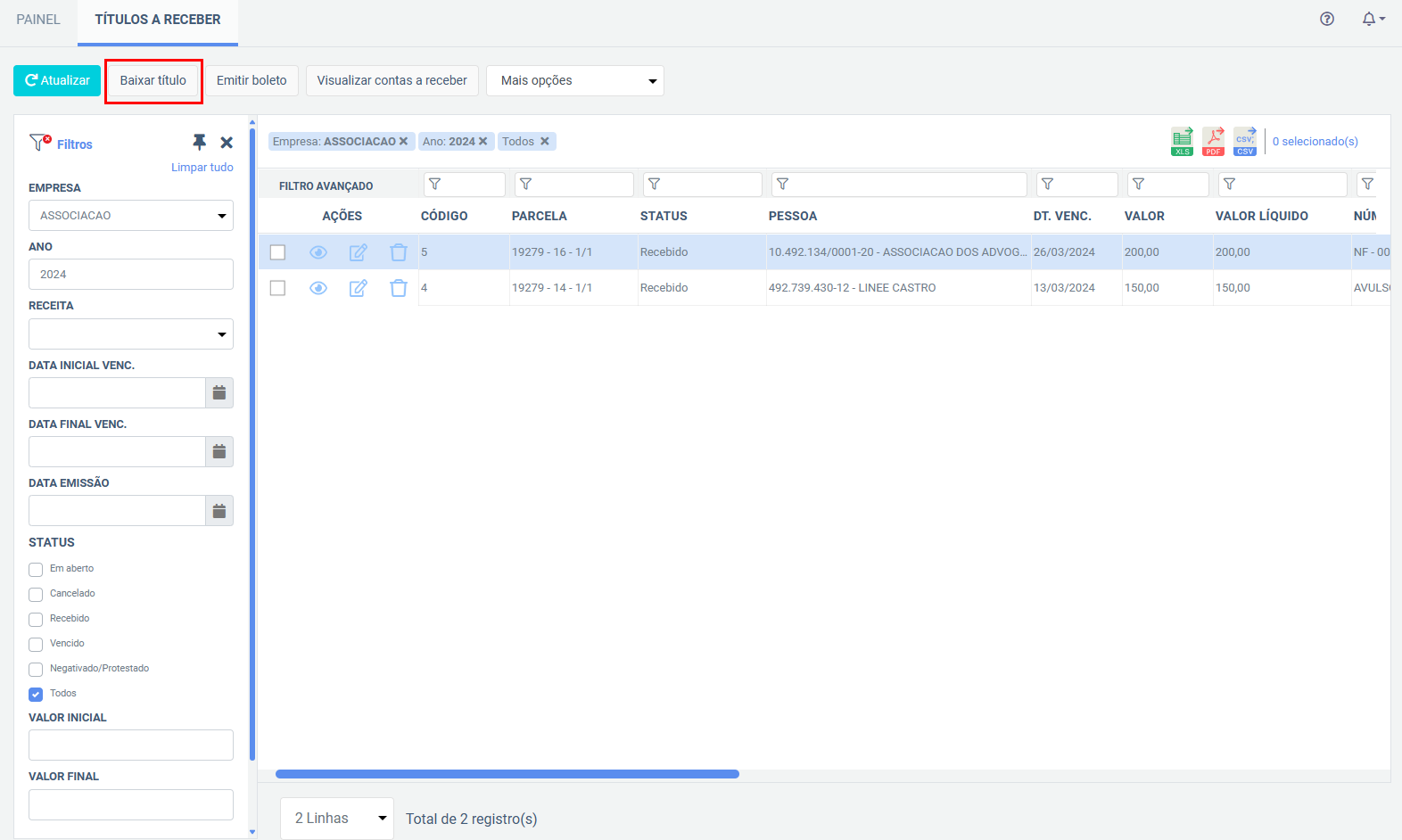
Task: Open calendar for Data Emissão
Action: tap(219, 511)
